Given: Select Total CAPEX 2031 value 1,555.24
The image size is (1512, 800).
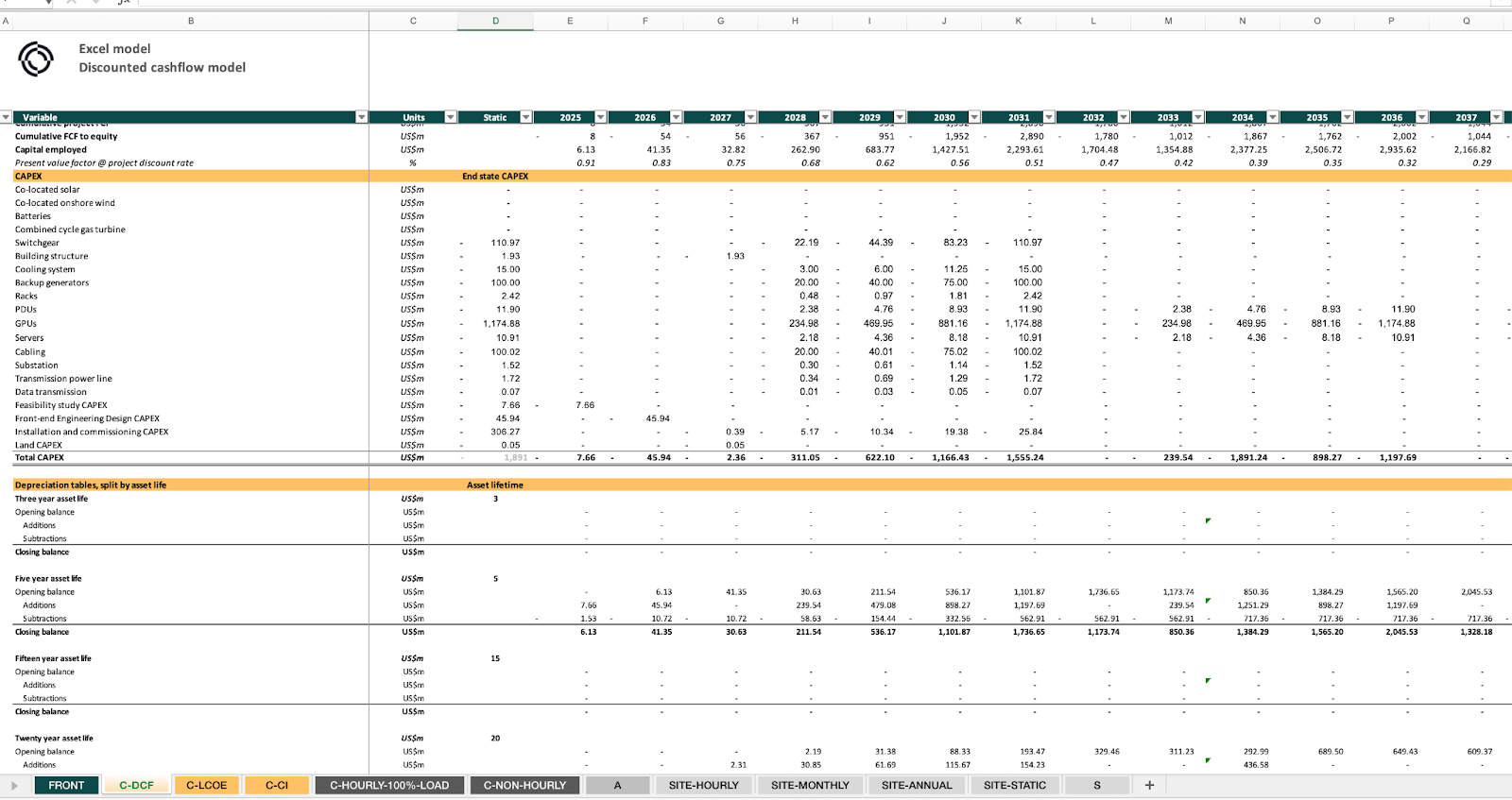Looking at the screenshot, I should point(1024,457).
